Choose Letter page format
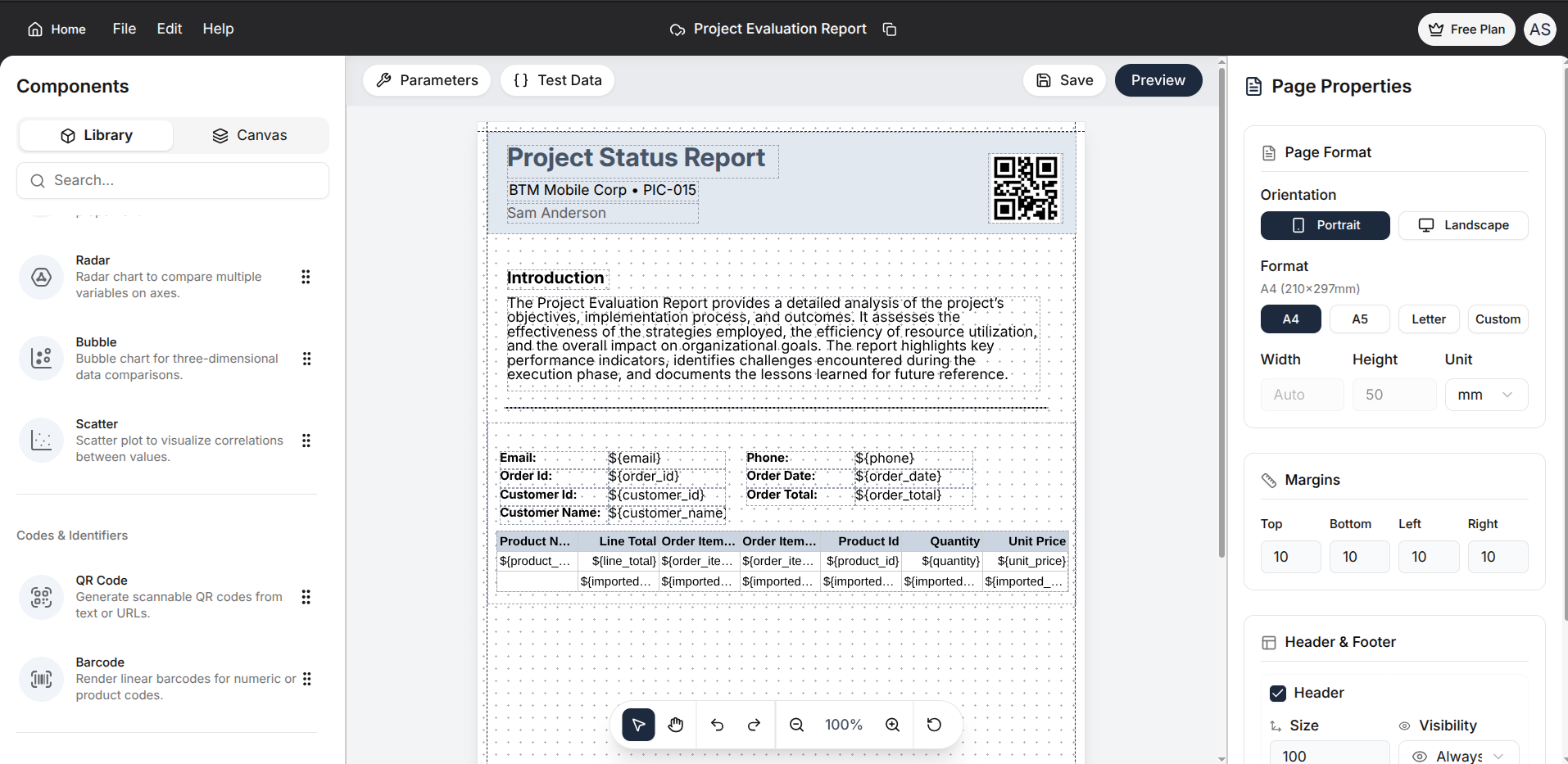The height and width of the screenshot is (764, 1568). 1429,319
